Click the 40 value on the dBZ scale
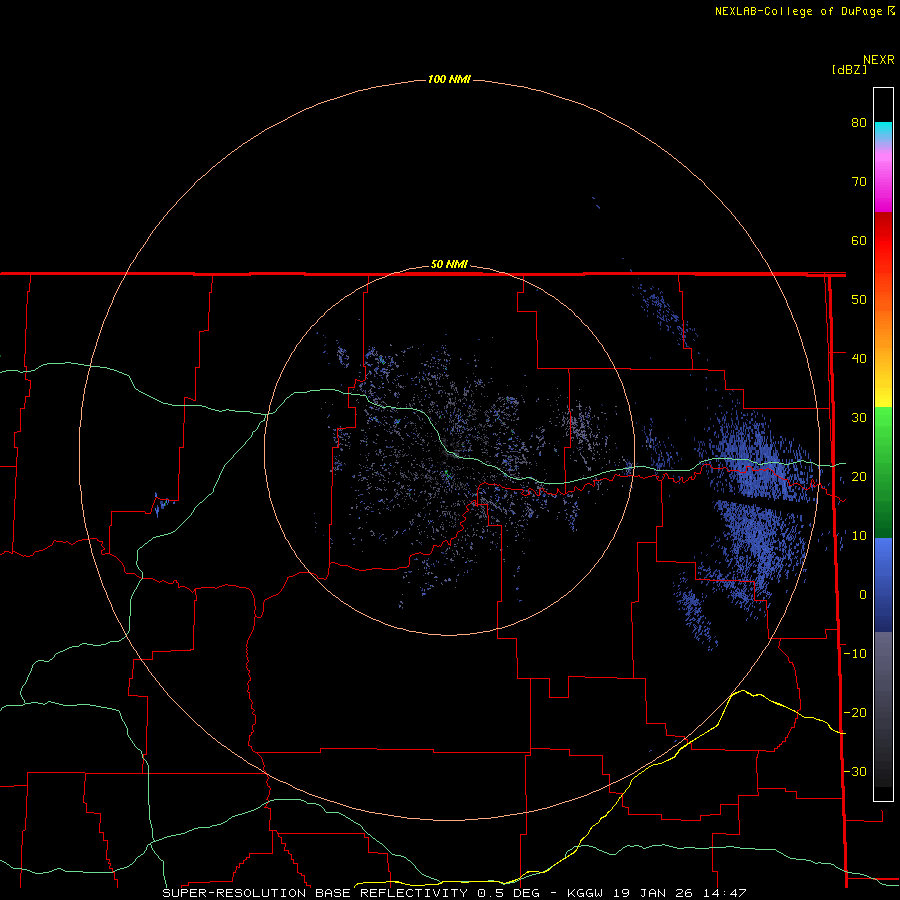Viewport: 900px width, 900px height. point(859,359)
